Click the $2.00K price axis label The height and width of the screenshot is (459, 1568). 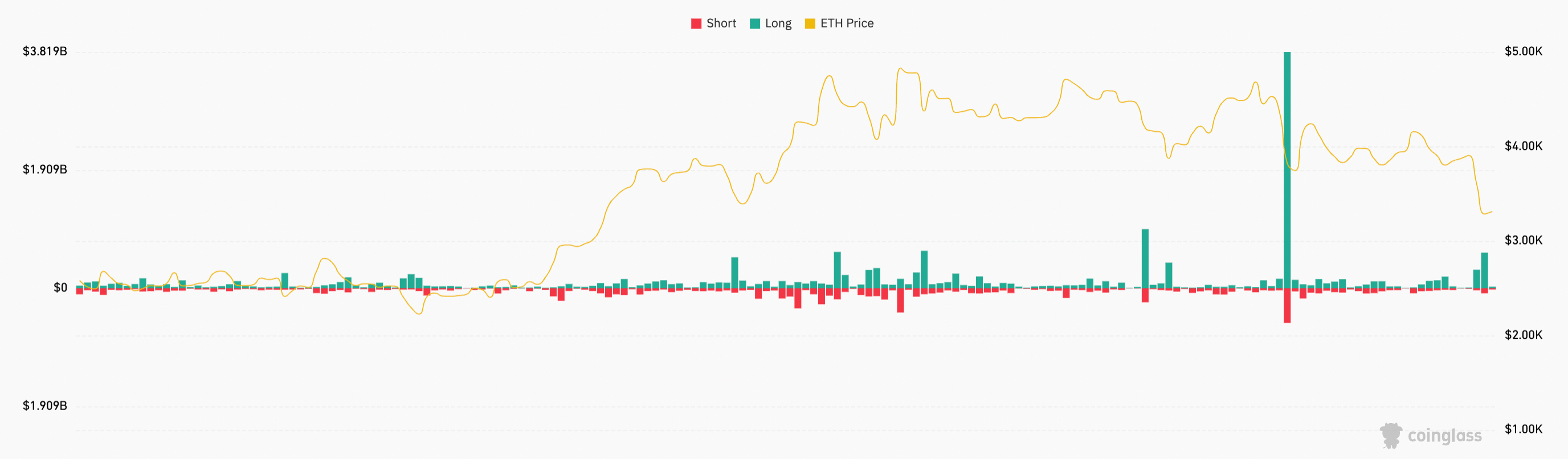[x=1523, y=335]
